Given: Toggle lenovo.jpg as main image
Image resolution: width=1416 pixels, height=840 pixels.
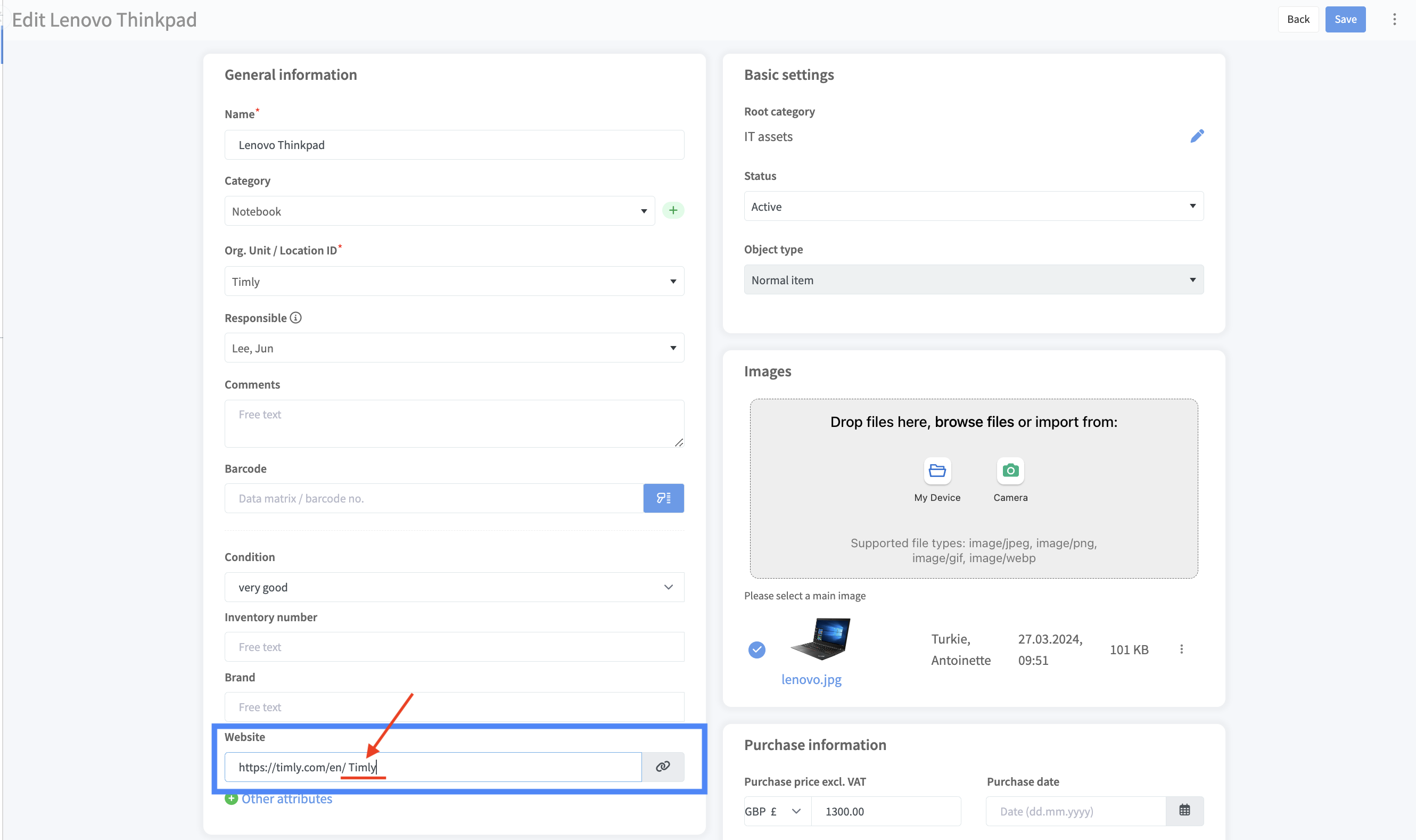Looking at the screenshot, I should pyautogui.click(x=756, y=649).
